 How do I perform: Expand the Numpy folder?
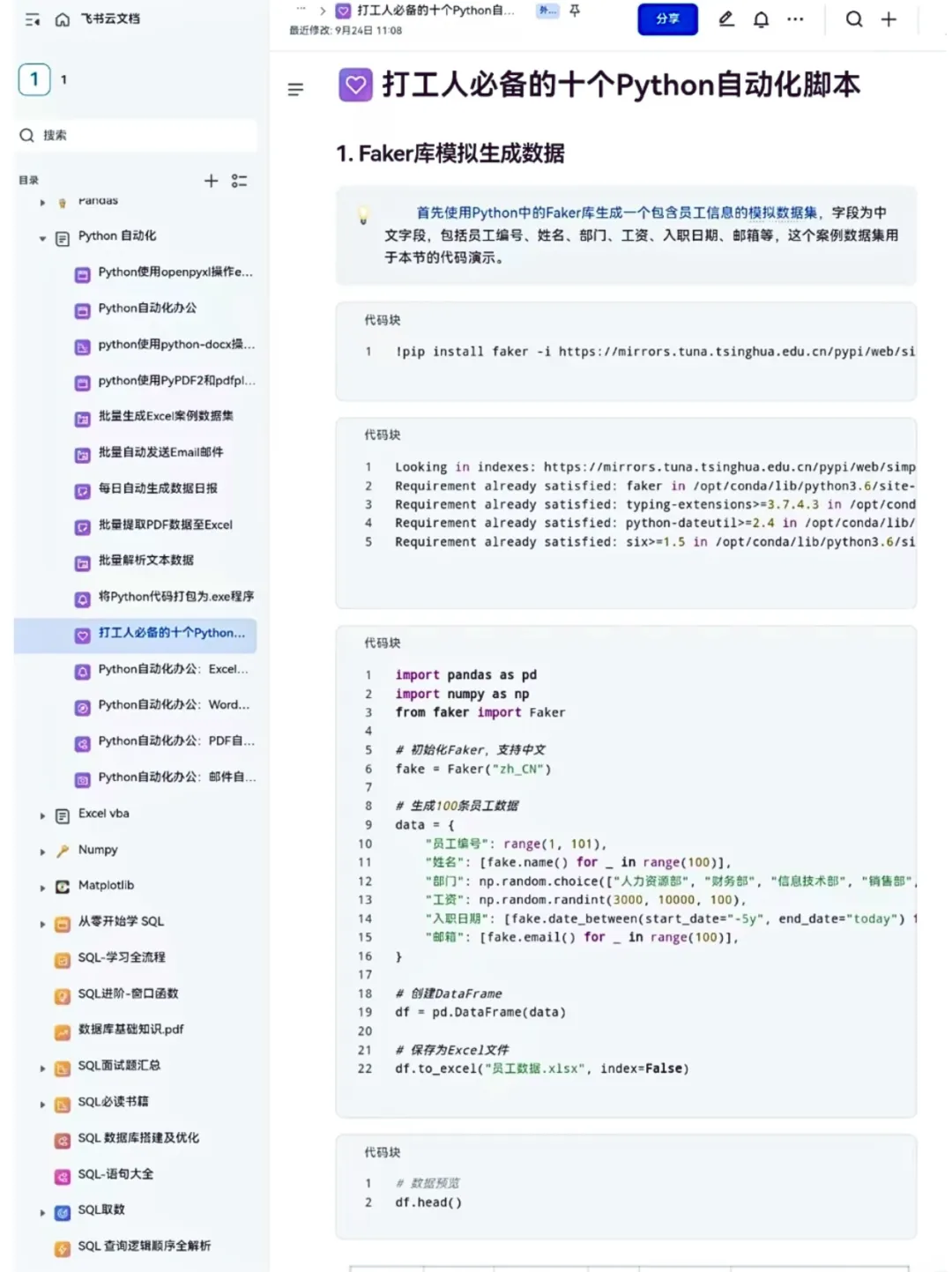click(x=42, y=852)
